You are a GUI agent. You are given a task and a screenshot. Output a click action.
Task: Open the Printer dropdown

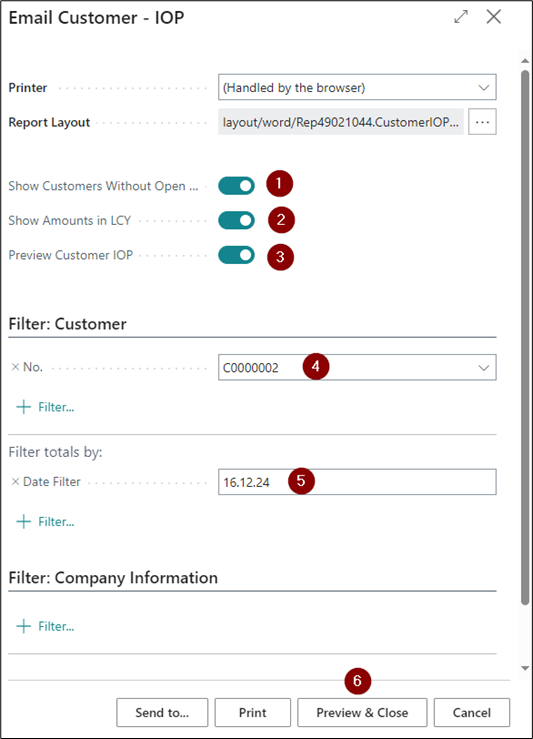tap(357, 87)
